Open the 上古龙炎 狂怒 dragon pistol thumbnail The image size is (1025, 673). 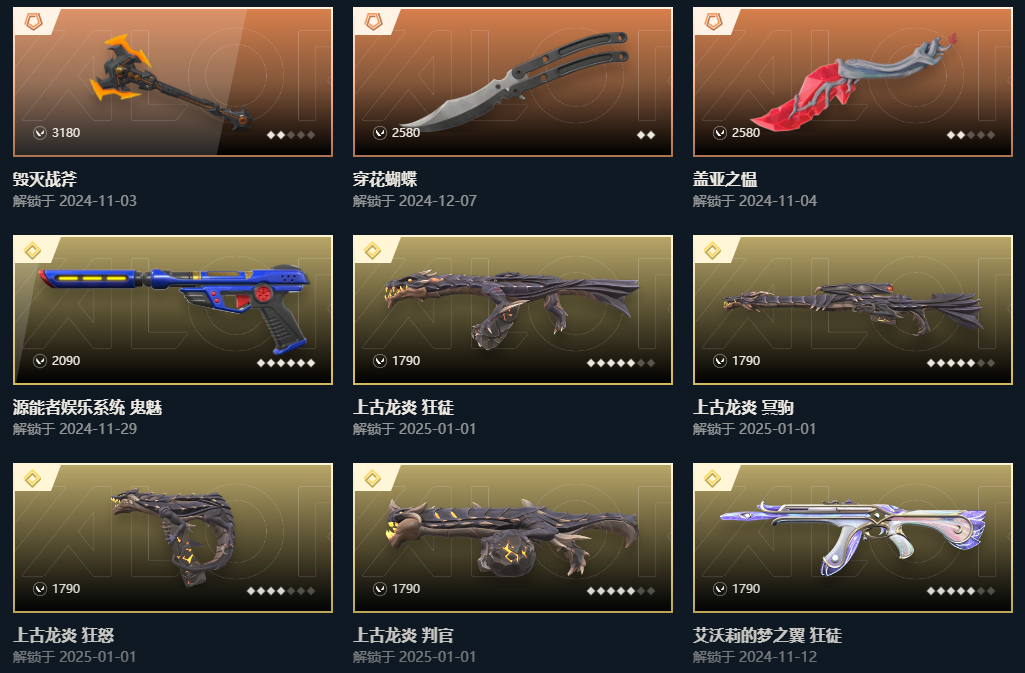(x=173, y=538)
